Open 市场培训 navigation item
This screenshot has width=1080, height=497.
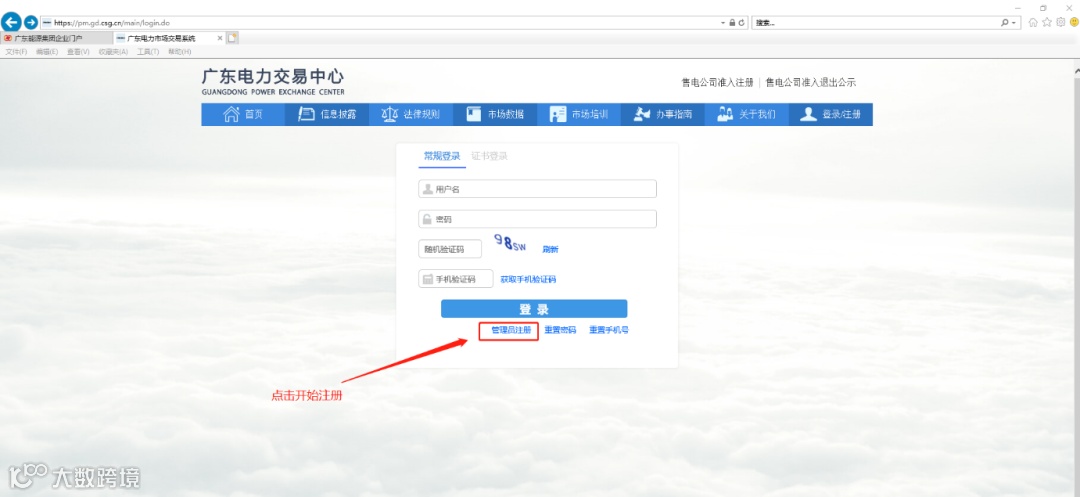[579, 115]
